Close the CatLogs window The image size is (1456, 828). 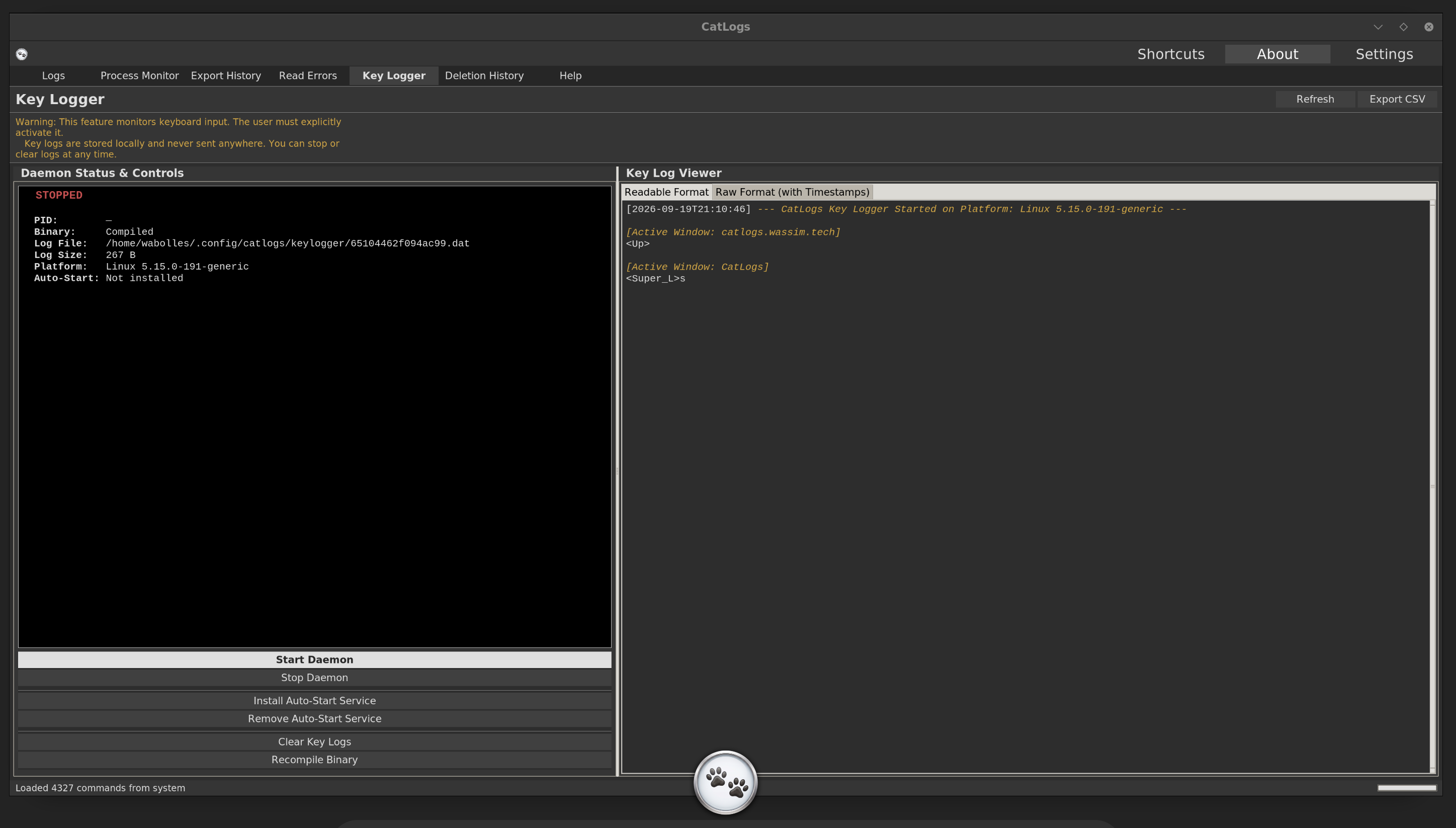[1429, 27]
